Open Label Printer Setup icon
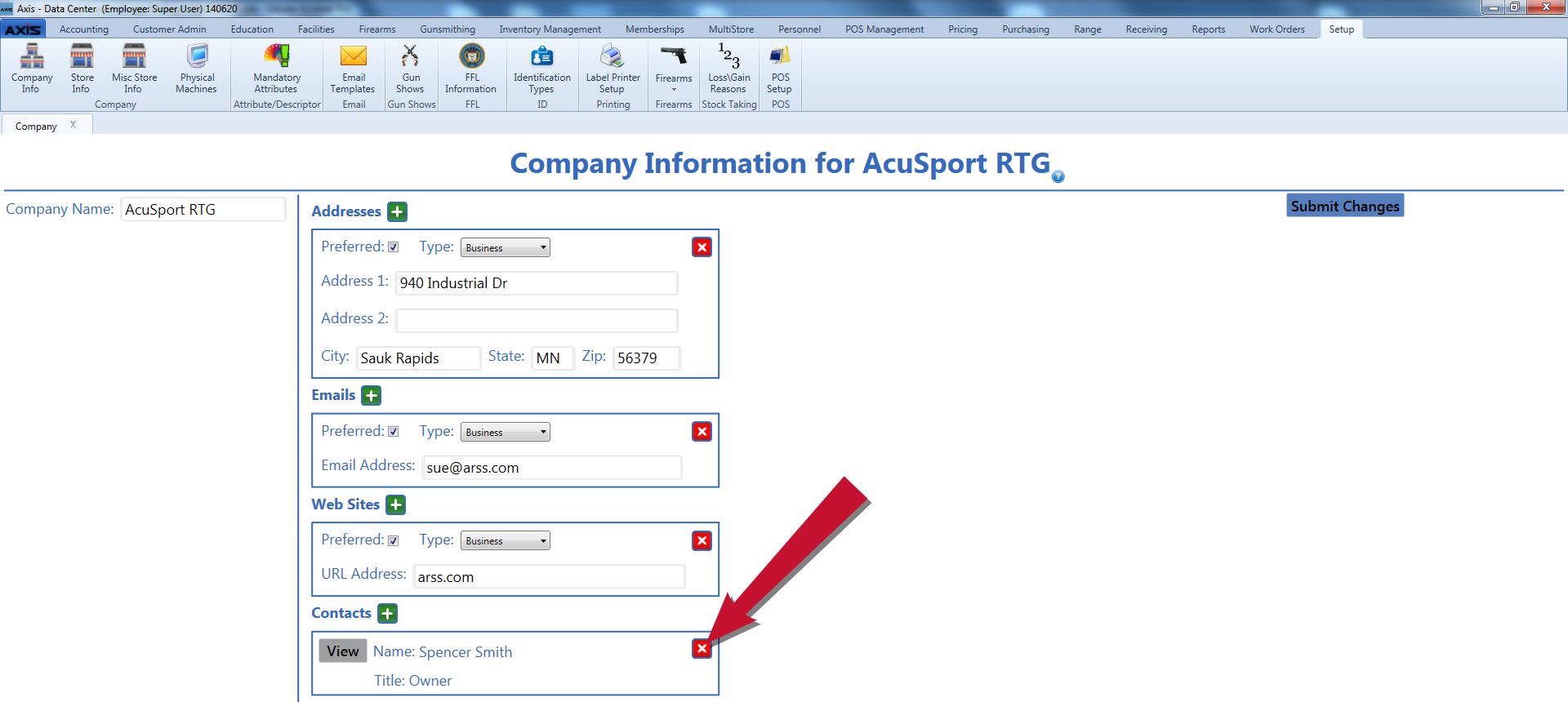1568x702 pixels. [612, 69]
